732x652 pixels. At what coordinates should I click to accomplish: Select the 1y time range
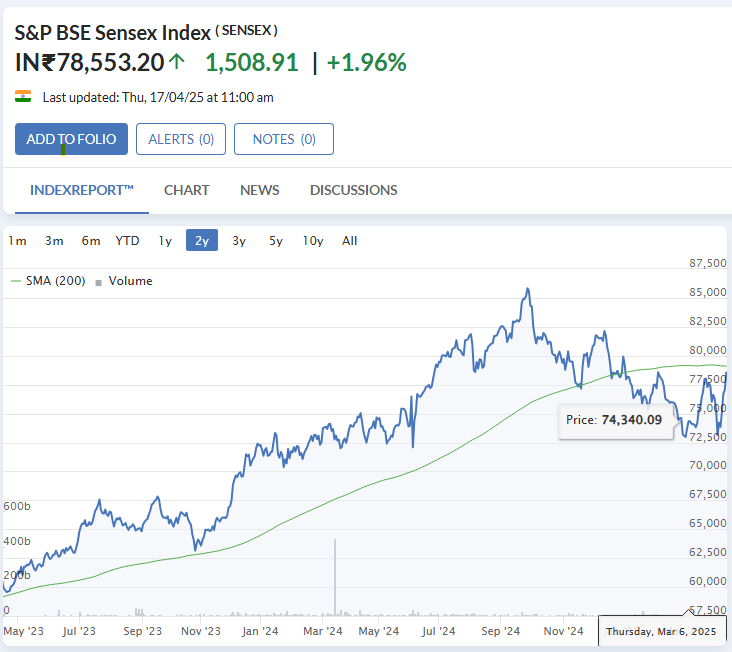[x=165, y=241]
